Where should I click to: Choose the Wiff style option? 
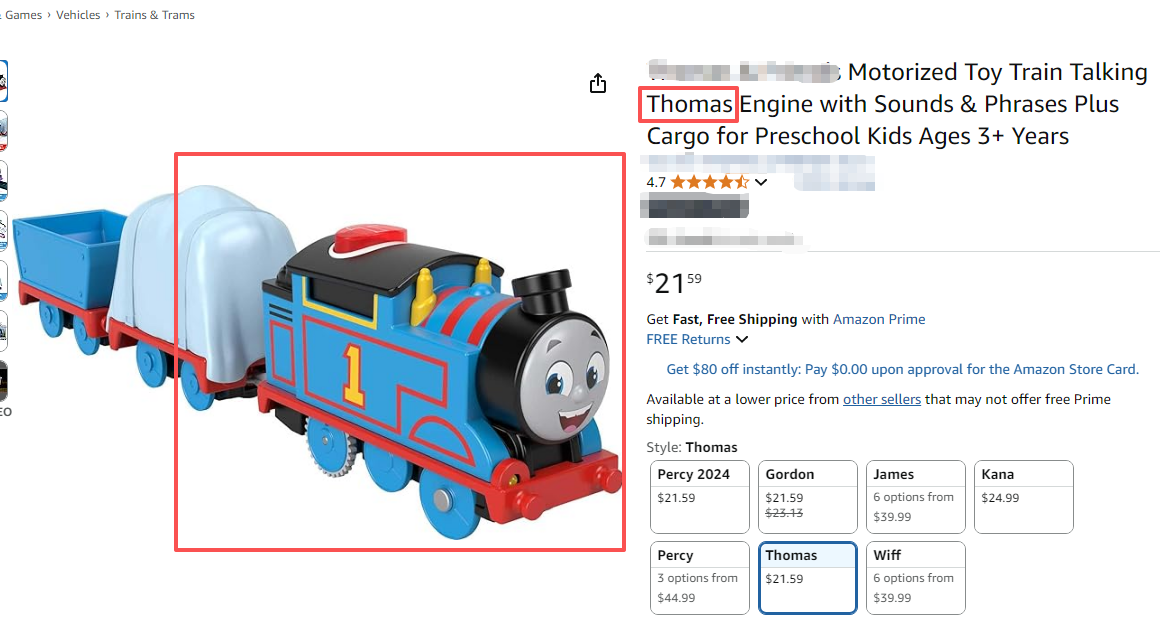[x=915, y=577]
